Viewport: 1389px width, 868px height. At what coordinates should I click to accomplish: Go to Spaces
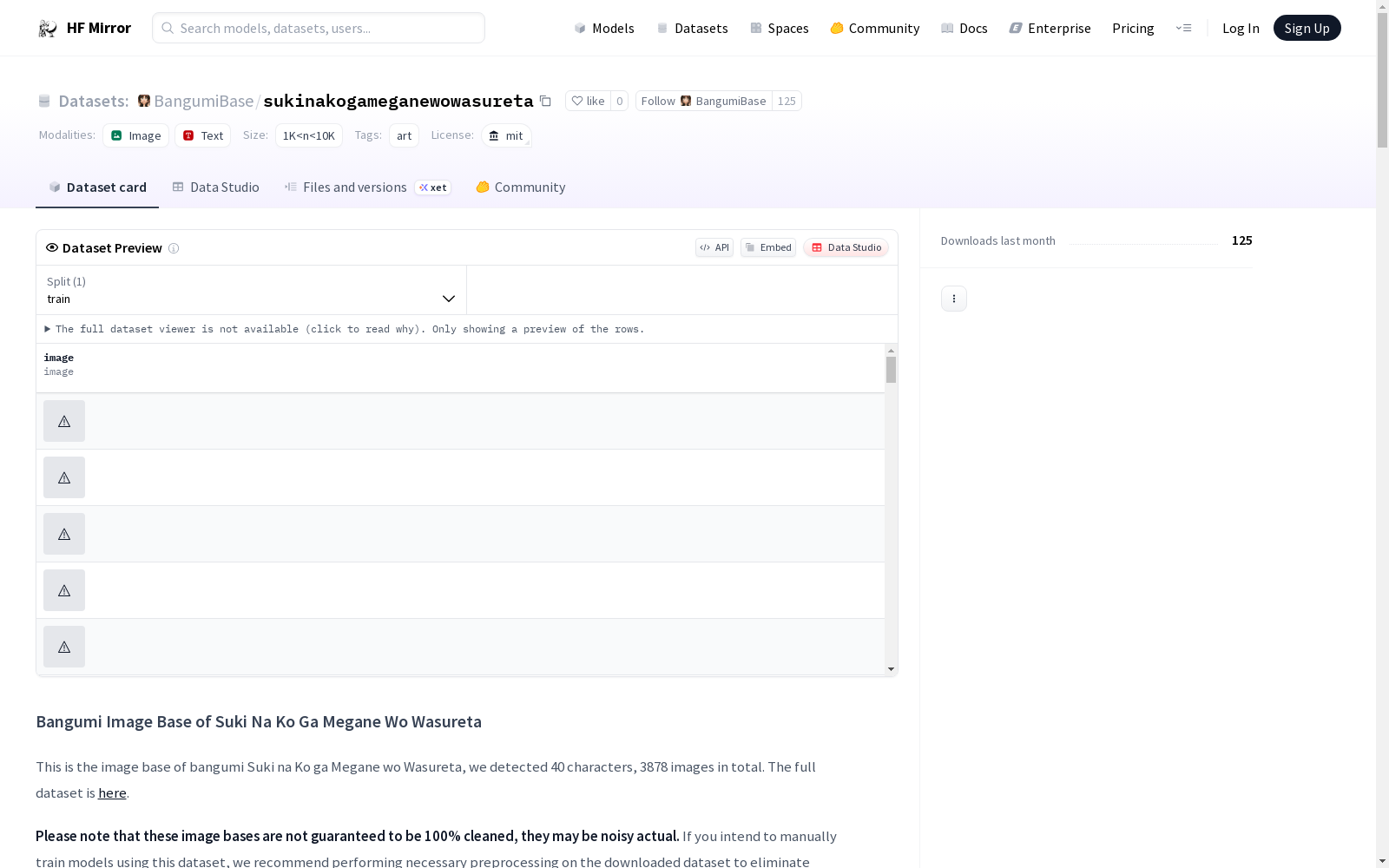point(779,28)
